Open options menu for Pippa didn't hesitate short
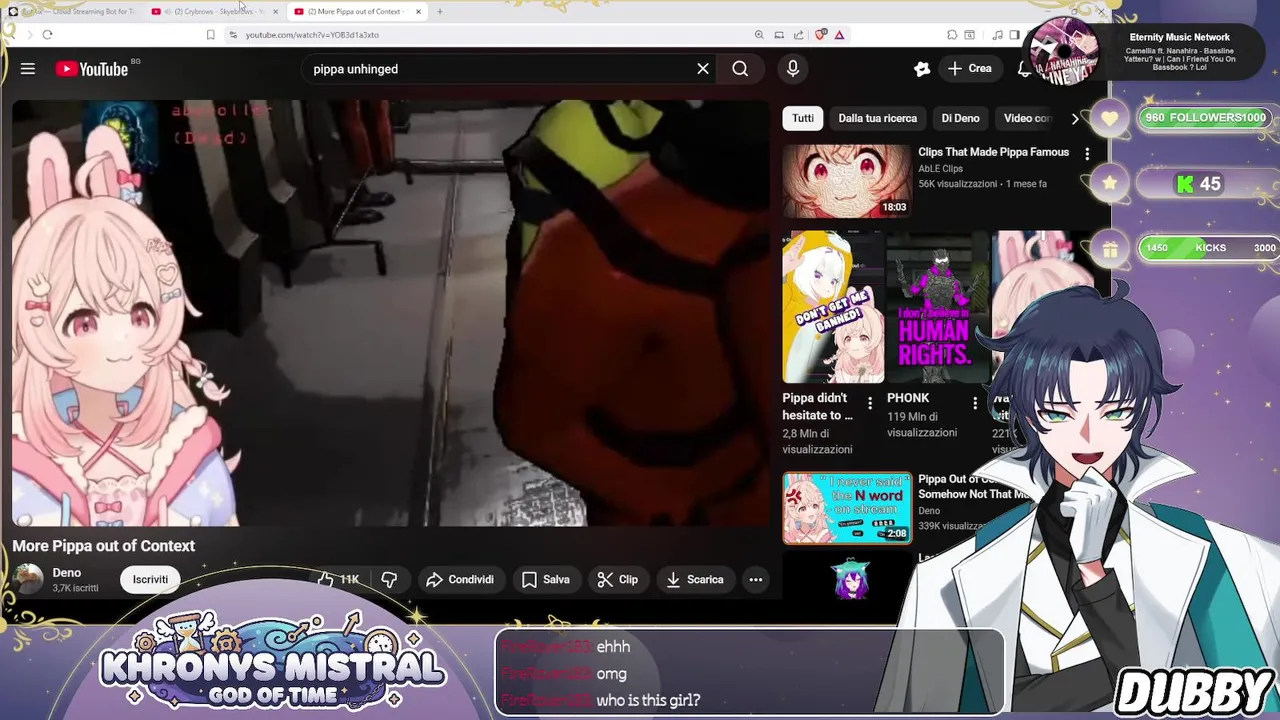The width and height of the screenshot is (1280, 720). [x=870, y=403]
